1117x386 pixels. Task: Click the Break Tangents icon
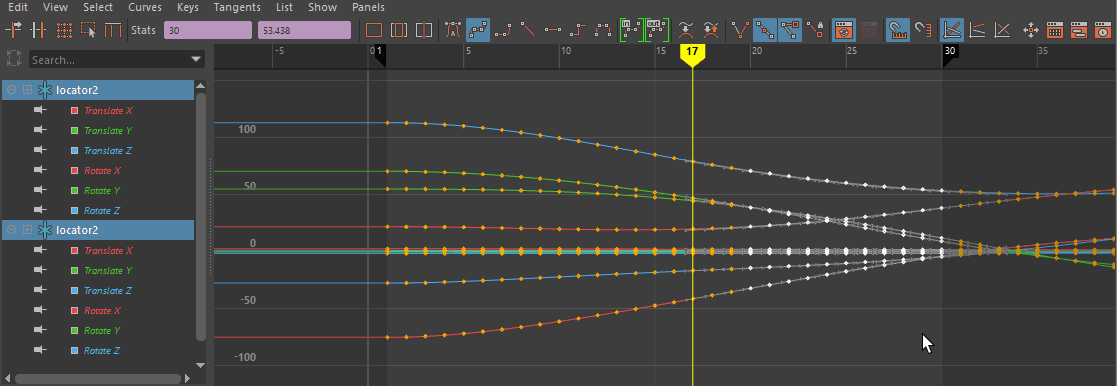(741, 30)
